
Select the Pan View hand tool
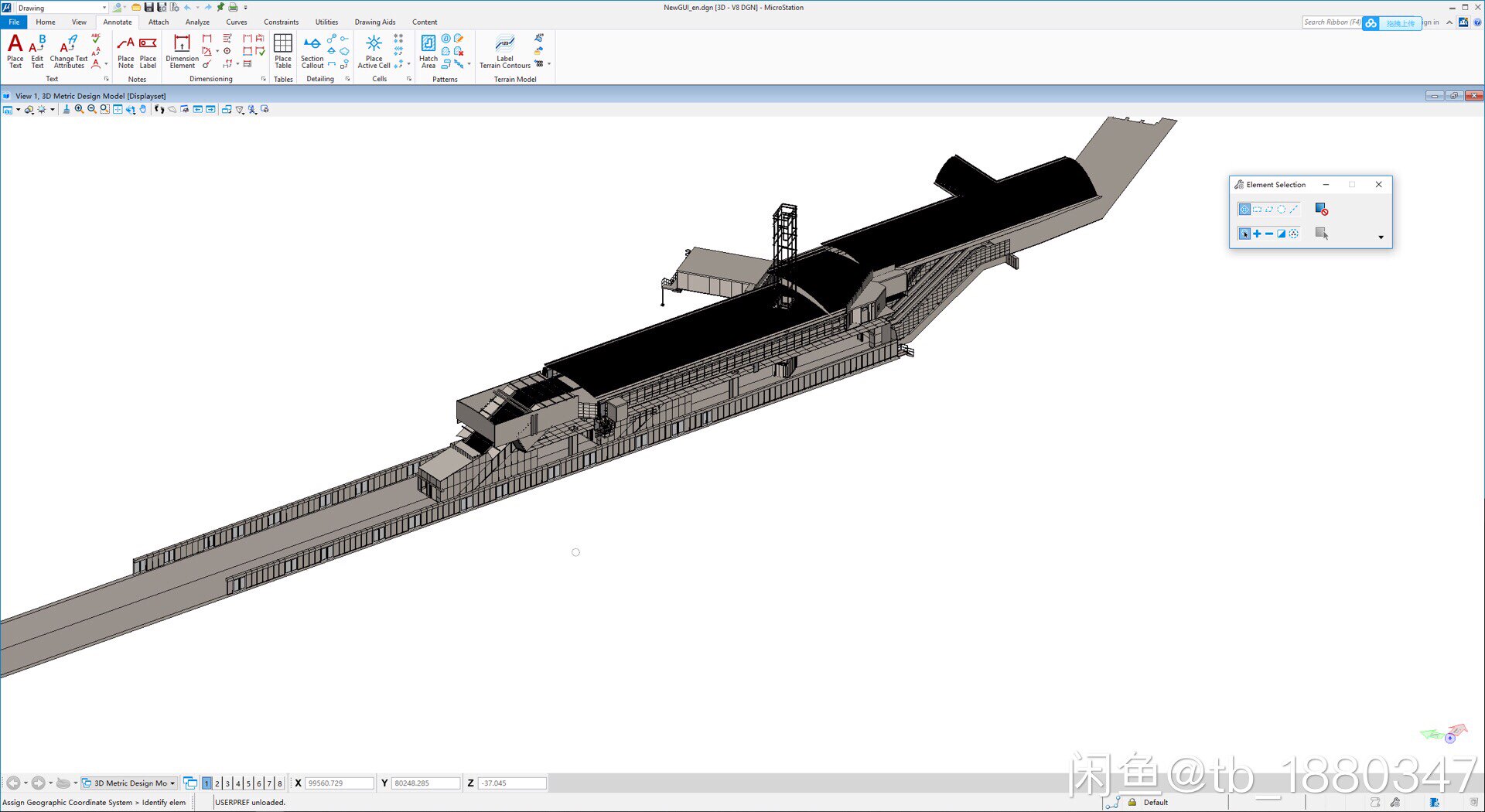(x=143, y=109)
